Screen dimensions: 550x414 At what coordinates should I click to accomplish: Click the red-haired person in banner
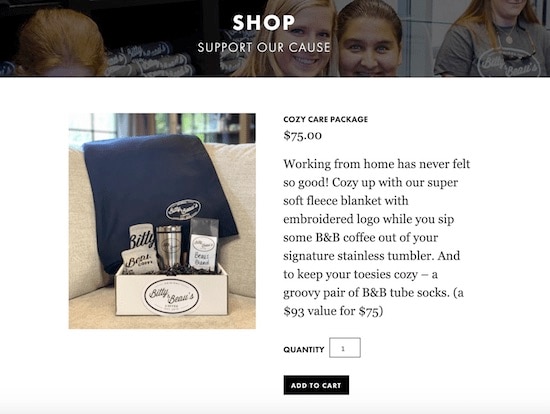[58, 44]
